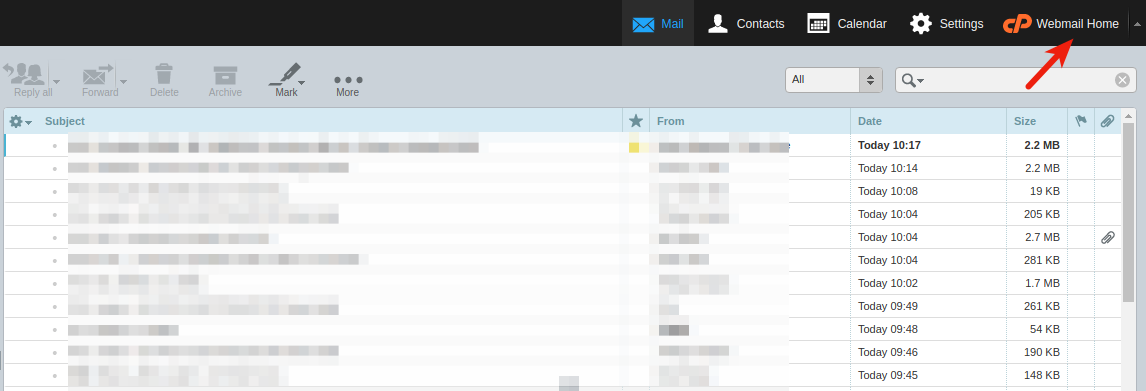Open the All filter combo box
The width and height of the screenshot is (1146, 391).
coord(834,80)
